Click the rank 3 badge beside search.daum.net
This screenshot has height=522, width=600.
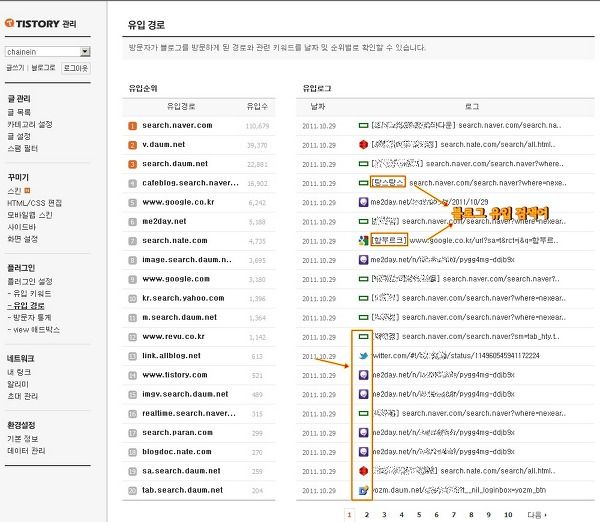pos(132,164)
